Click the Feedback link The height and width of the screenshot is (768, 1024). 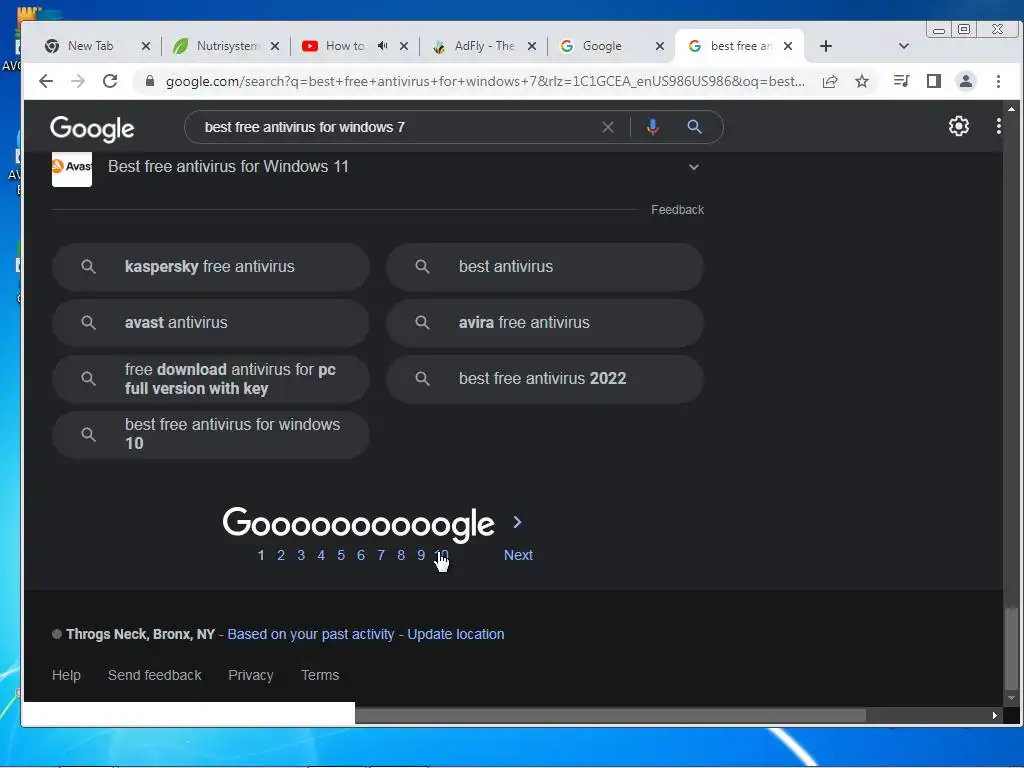point(677,210)
